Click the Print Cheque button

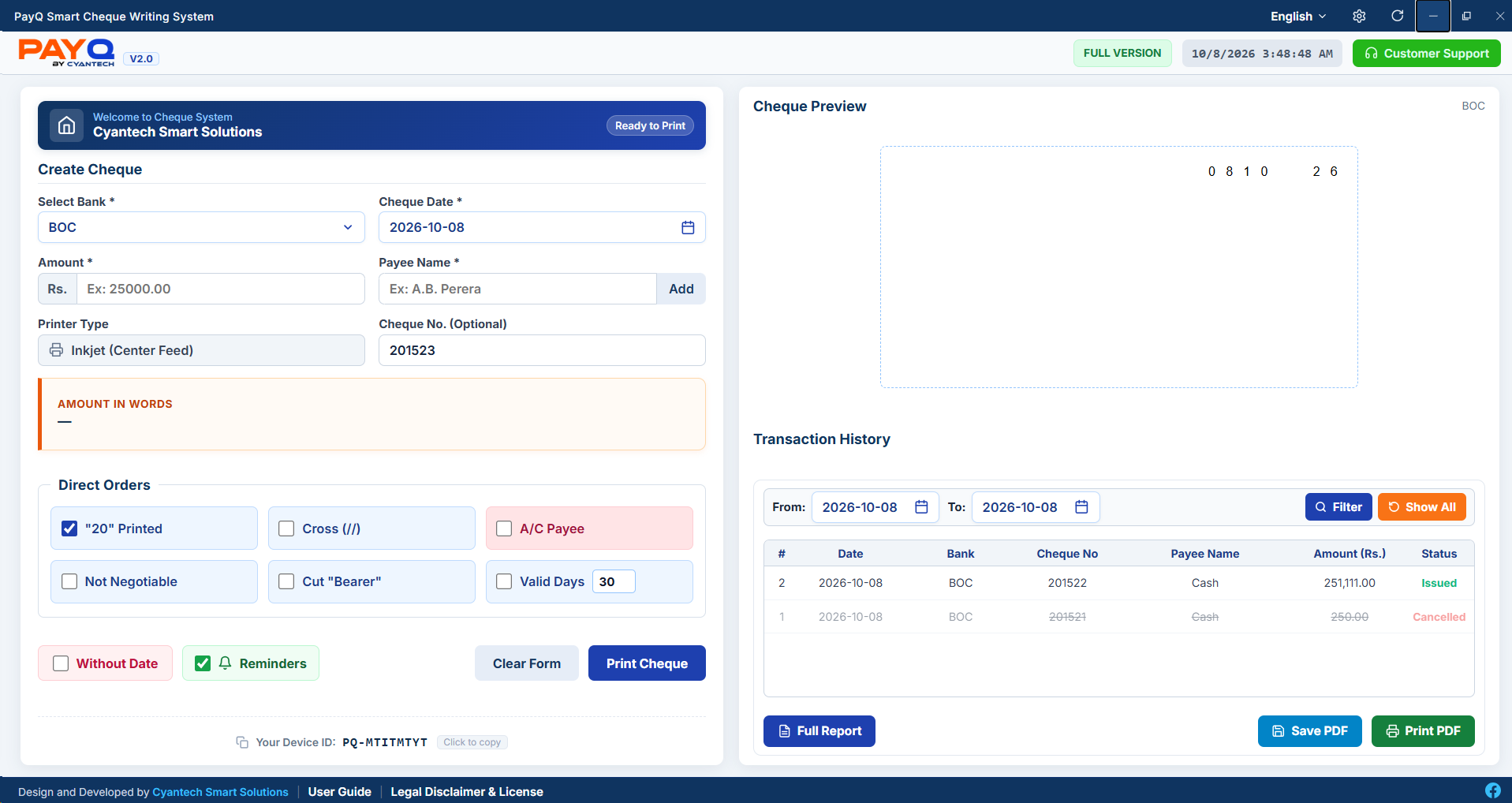(647, 663)
